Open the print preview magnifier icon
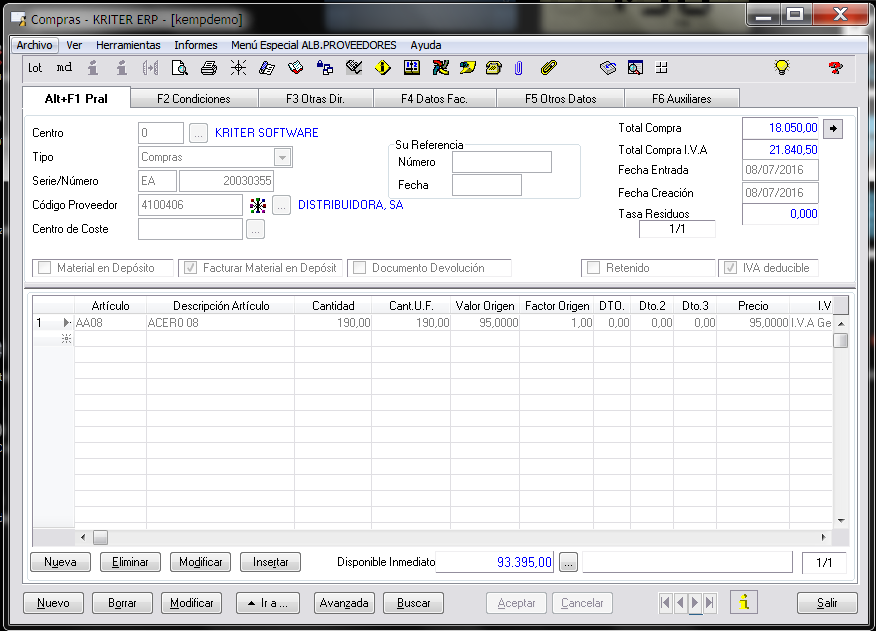Image resolution: width=876 pixels, height=631 pixels. pos(179,68)
